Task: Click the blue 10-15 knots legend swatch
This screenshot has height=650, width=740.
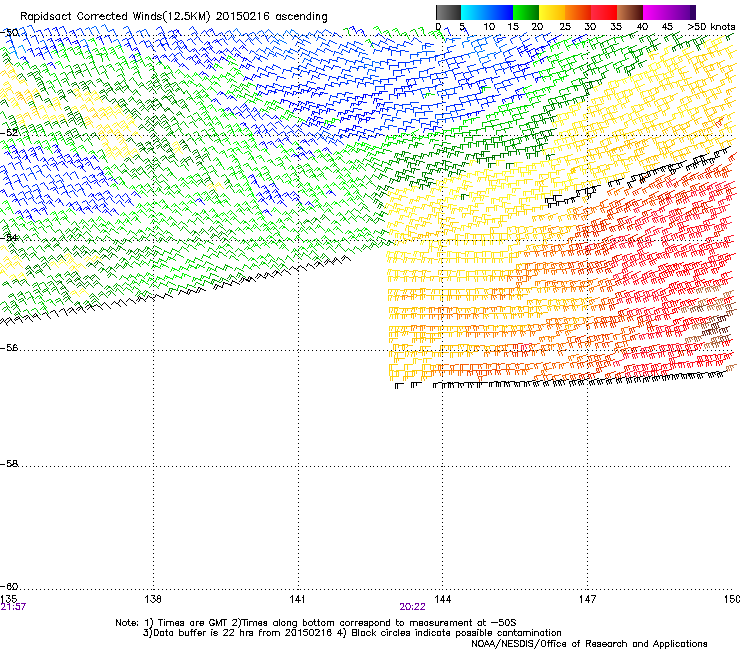Action: (500, 12)
